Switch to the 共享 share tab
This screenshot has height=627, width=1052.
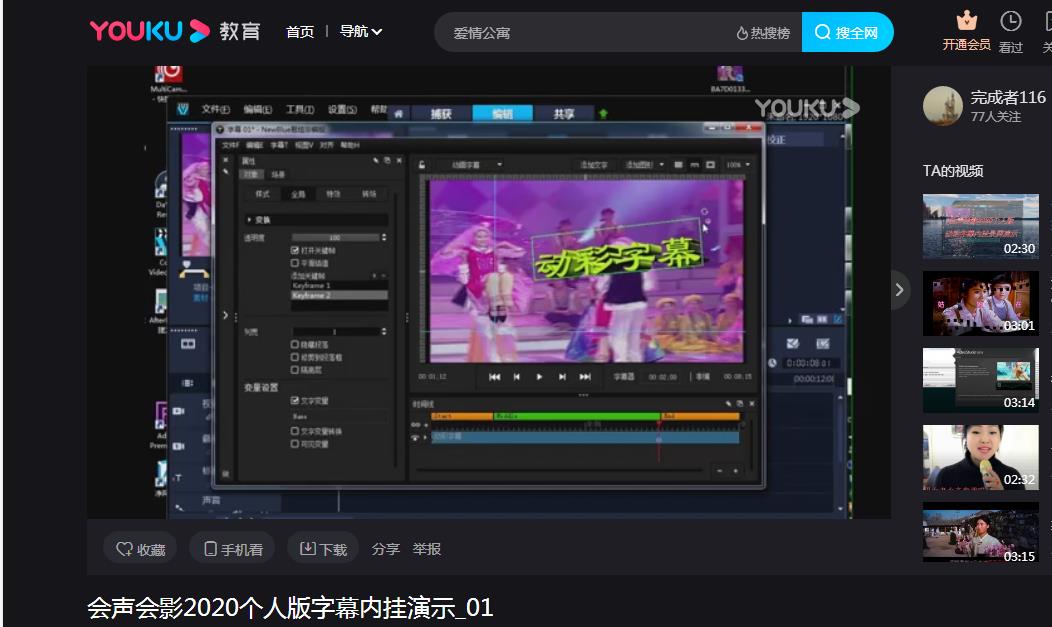point(564,114)
